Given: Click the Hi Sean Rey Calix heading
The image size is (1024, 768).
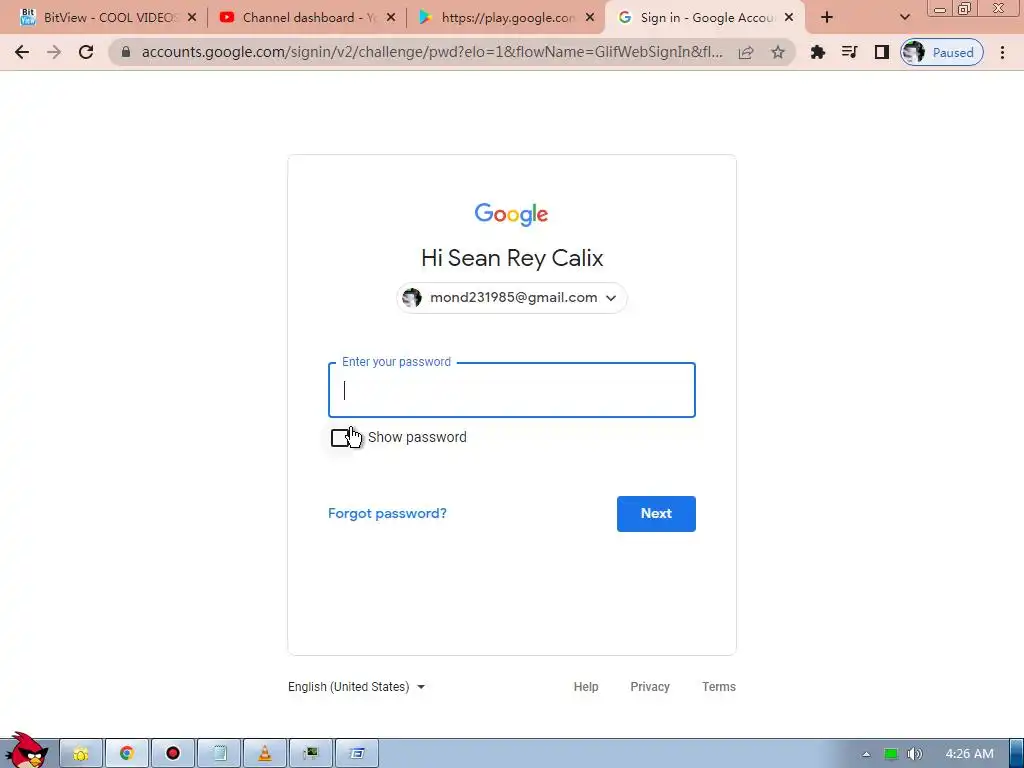Looking at the screenshot, I should click(x=512, y=258).
